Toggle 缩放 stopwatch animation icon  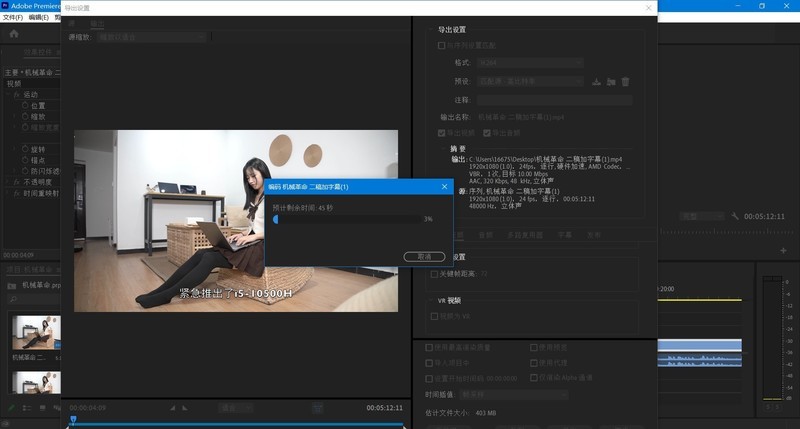point(25,116)
